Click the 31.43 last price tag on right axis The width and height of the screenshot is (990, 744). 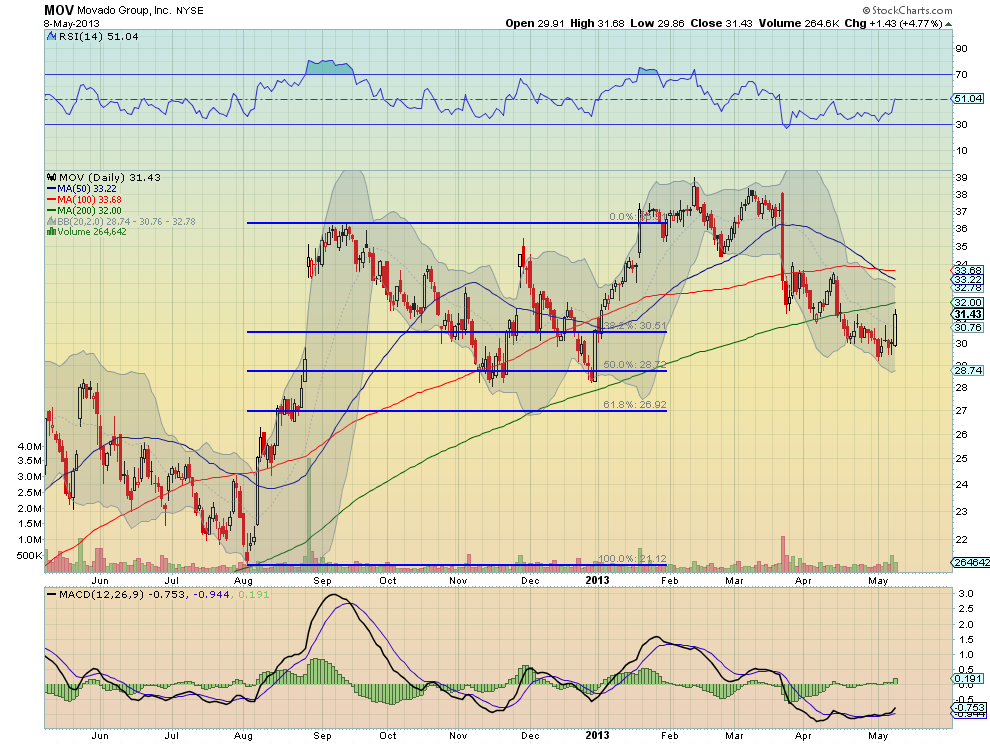tap(967, 315)
